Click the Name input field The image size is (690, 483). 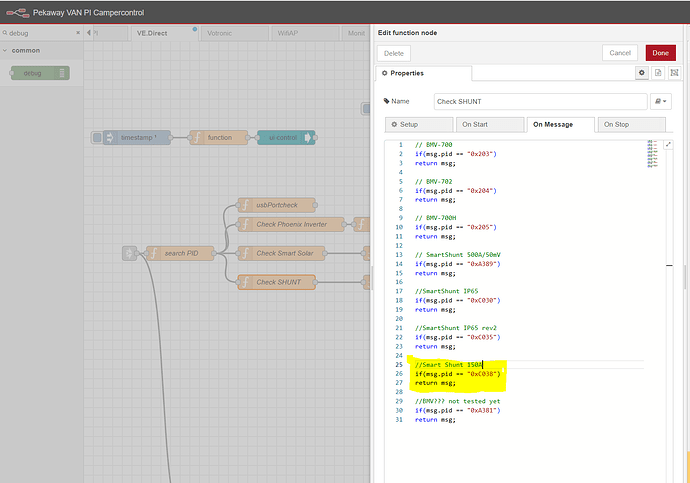[540, 101]
